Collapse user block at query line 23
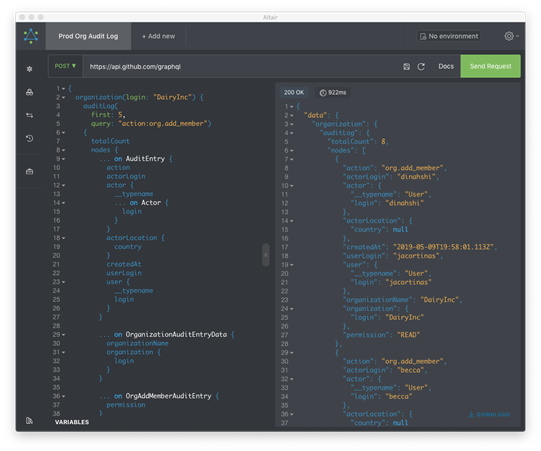This screenshot has width=541, height=451. click(x=63, y=282)
